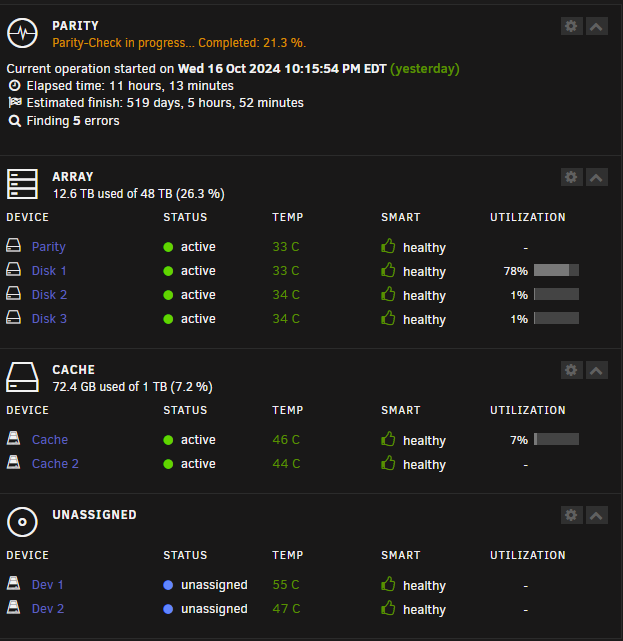Screen dimensions: 623x641
Task: Collapse the Parity section with chevron
Action: 596,26
